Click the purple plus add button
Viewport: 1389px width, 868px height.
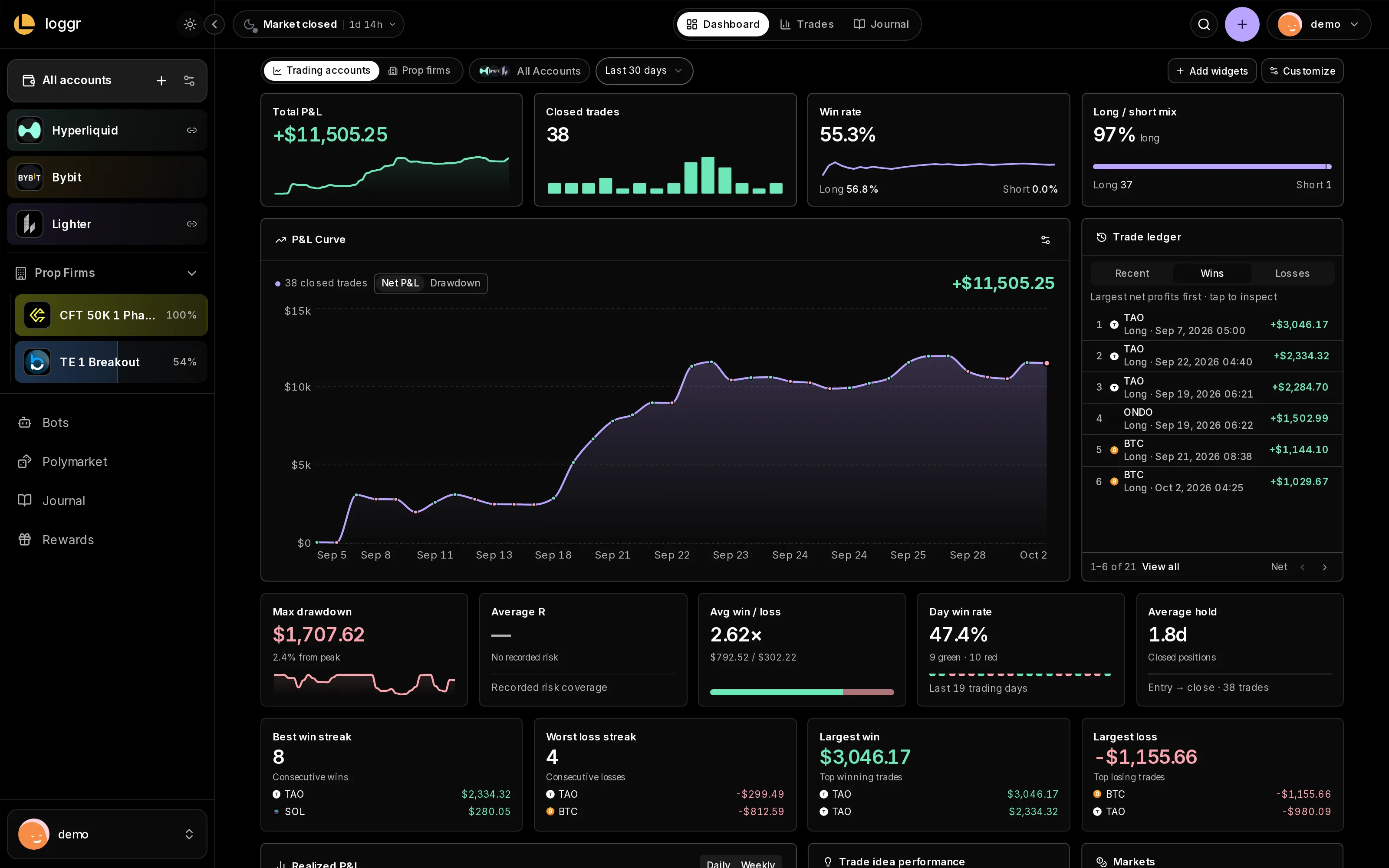click(1242, 24)
